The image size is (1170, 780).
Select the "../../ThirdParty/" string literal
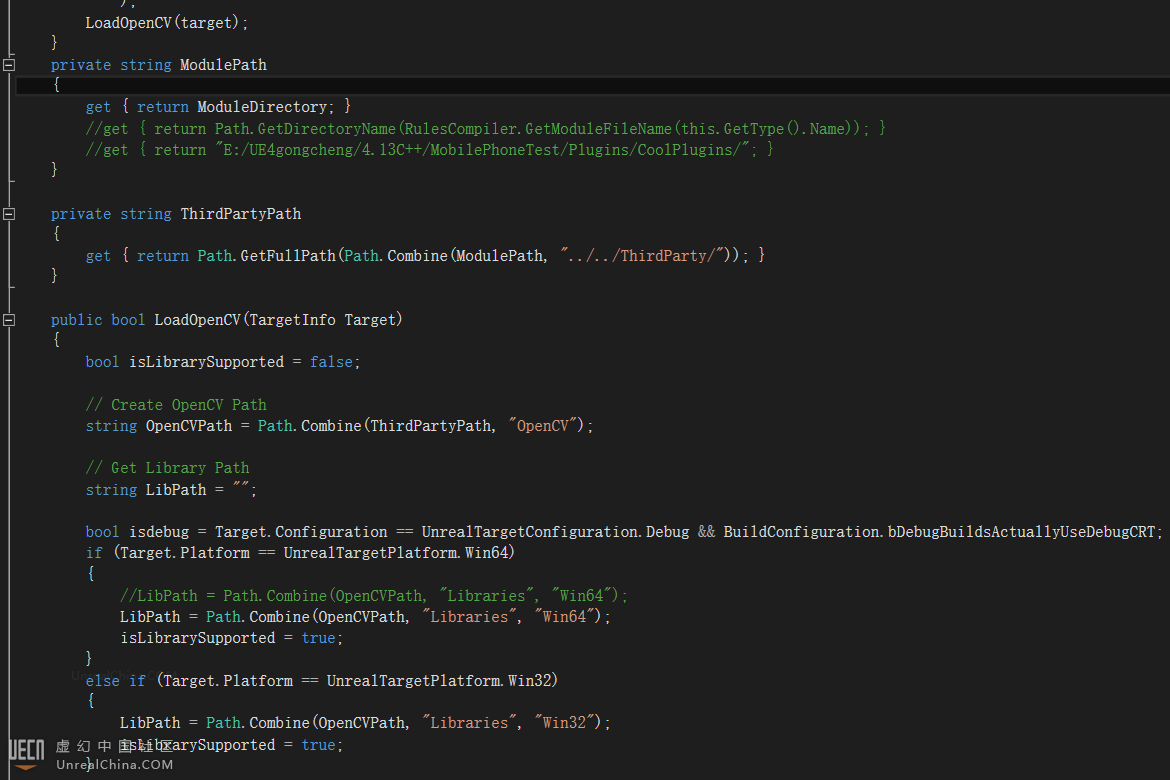pos(640,256)
